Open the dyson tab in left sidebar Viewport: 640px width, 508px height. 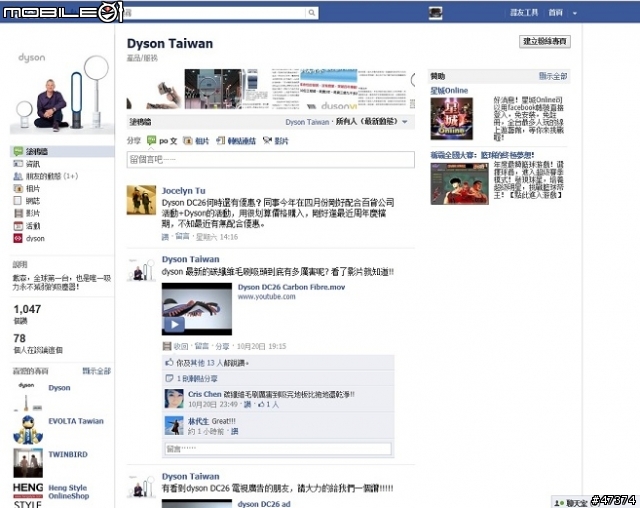tap(35, 238)
